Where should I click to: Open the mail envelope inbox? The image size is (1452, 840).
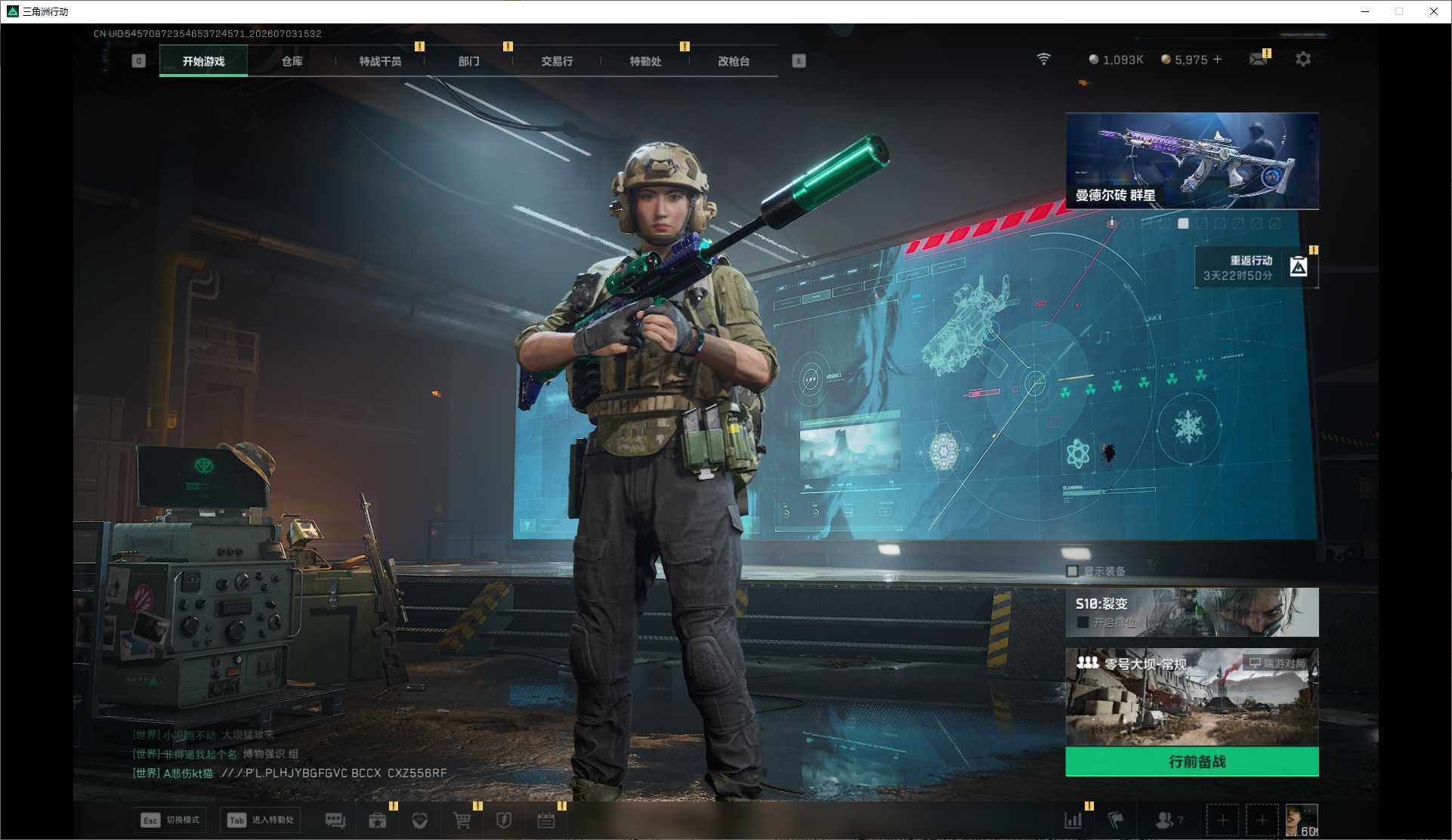point(1258,59)
